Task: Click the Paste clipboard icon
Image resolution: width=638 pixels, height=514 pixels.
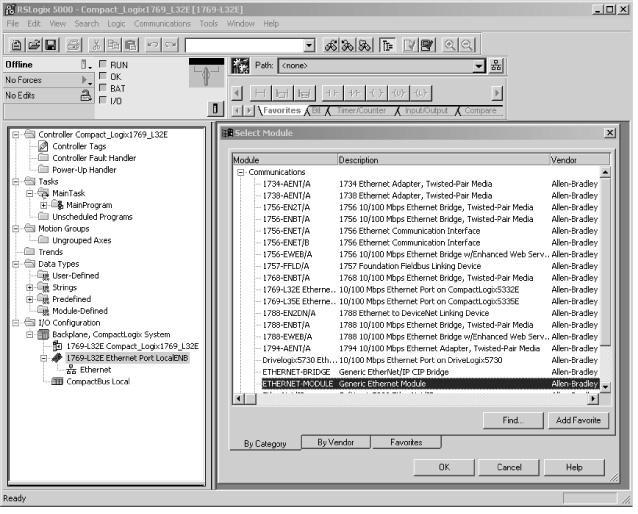Action: click(131, 45)
